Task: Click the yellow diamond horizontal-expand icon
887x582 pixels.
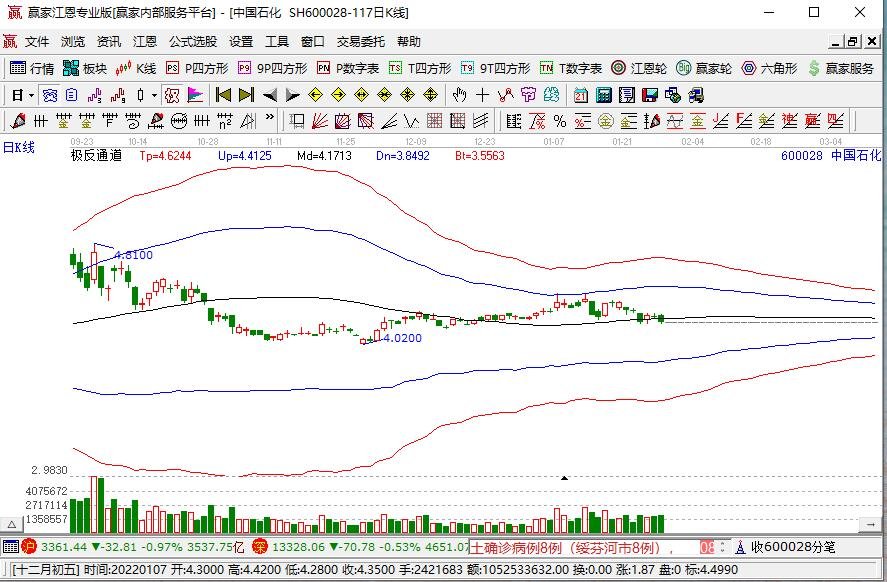Action: [361, 95]
